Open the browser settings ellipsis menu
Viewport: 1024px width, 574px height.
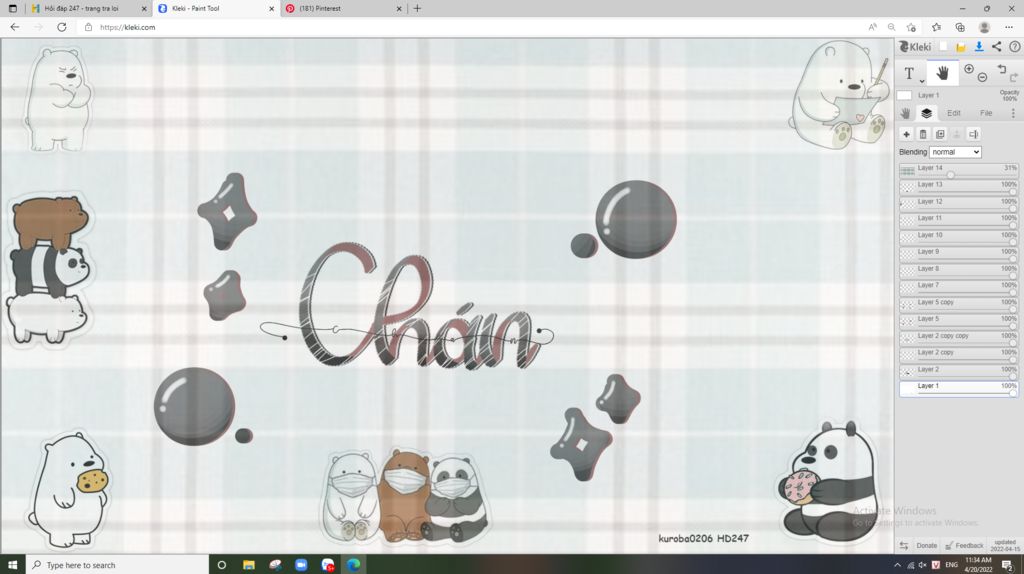[x=1009, y=27]
